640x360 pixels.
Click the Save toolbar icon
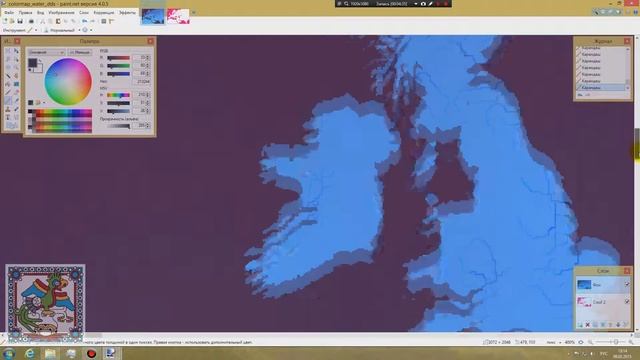[x=20, y=21]
